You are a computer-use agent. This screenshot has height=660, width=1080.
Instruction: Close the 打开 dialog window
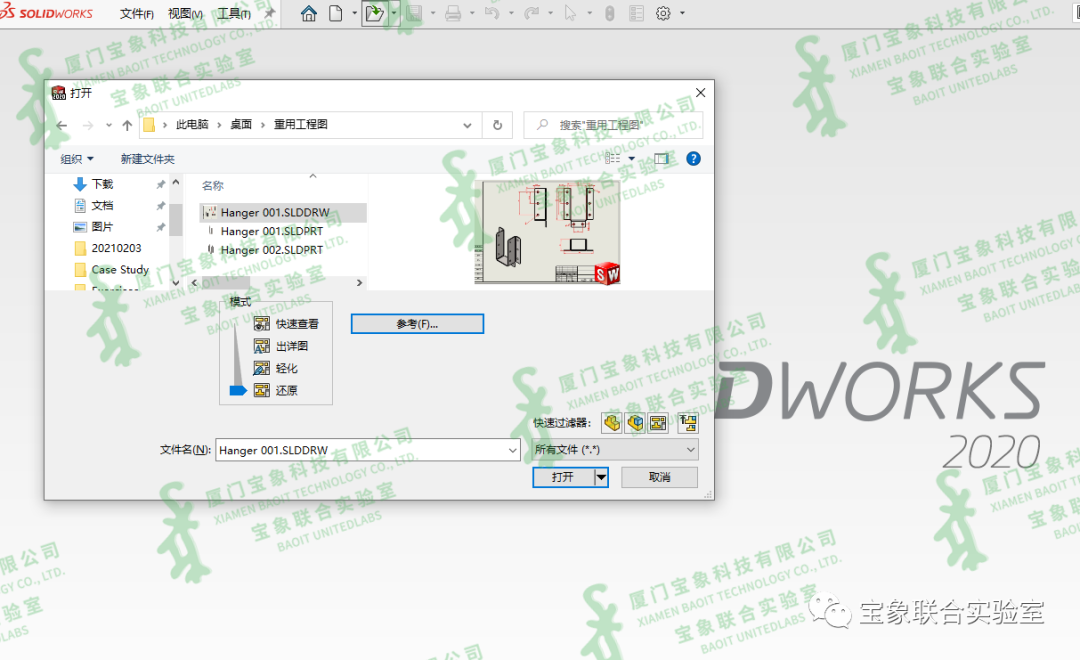700,92
